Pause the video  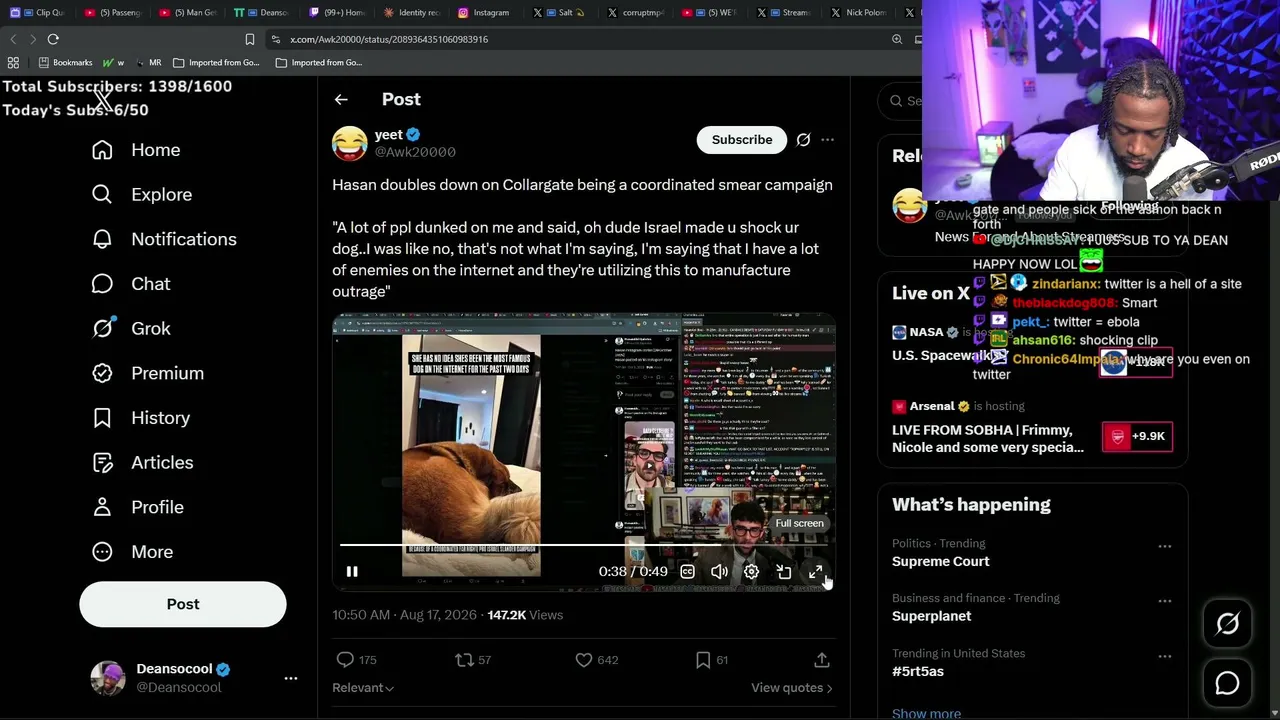tap(352, 572)
